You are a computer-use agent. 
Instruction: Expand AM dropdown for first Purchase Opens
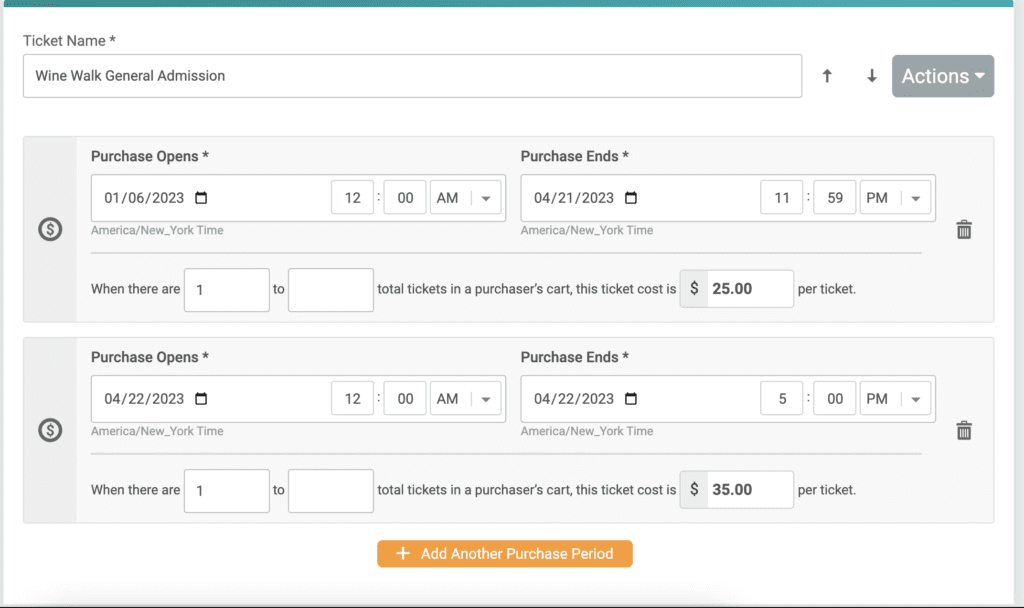click(x=465, y=198)
